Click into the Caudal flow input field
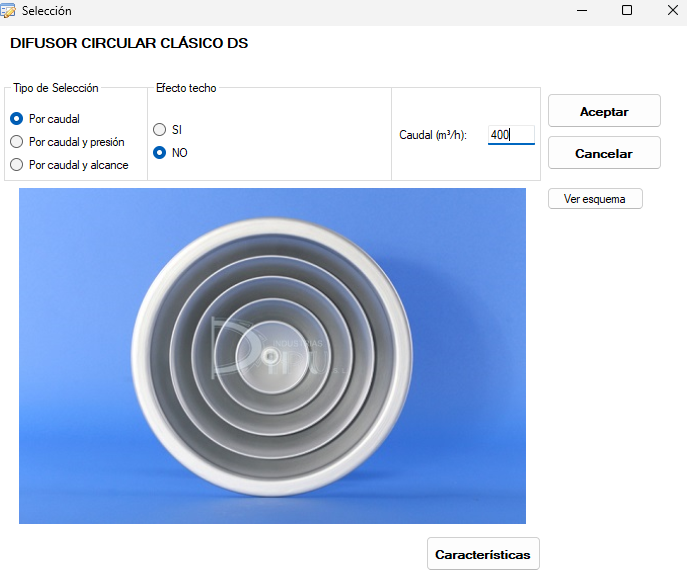Viewport: 687px width, 570px height. pyautogui.click(x=511, y=135)
